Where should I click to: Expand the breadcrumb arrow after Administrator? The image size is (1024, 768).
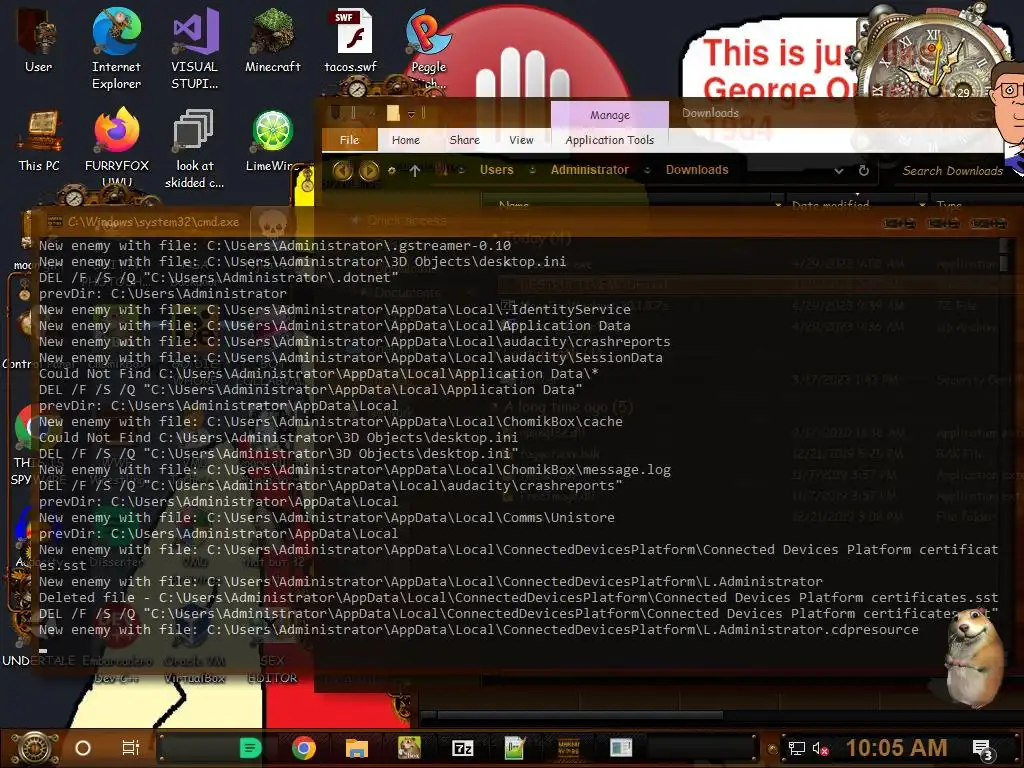(647, 170)
